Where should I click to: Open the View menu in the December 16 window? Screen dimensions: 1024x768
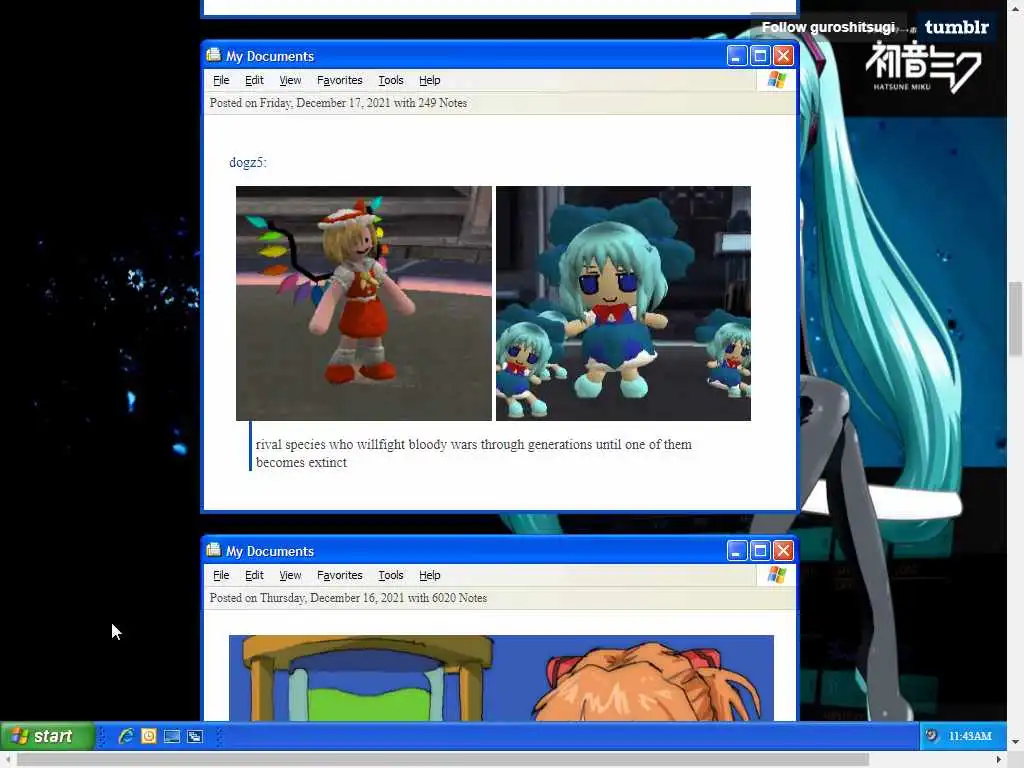tap(290, 575)
